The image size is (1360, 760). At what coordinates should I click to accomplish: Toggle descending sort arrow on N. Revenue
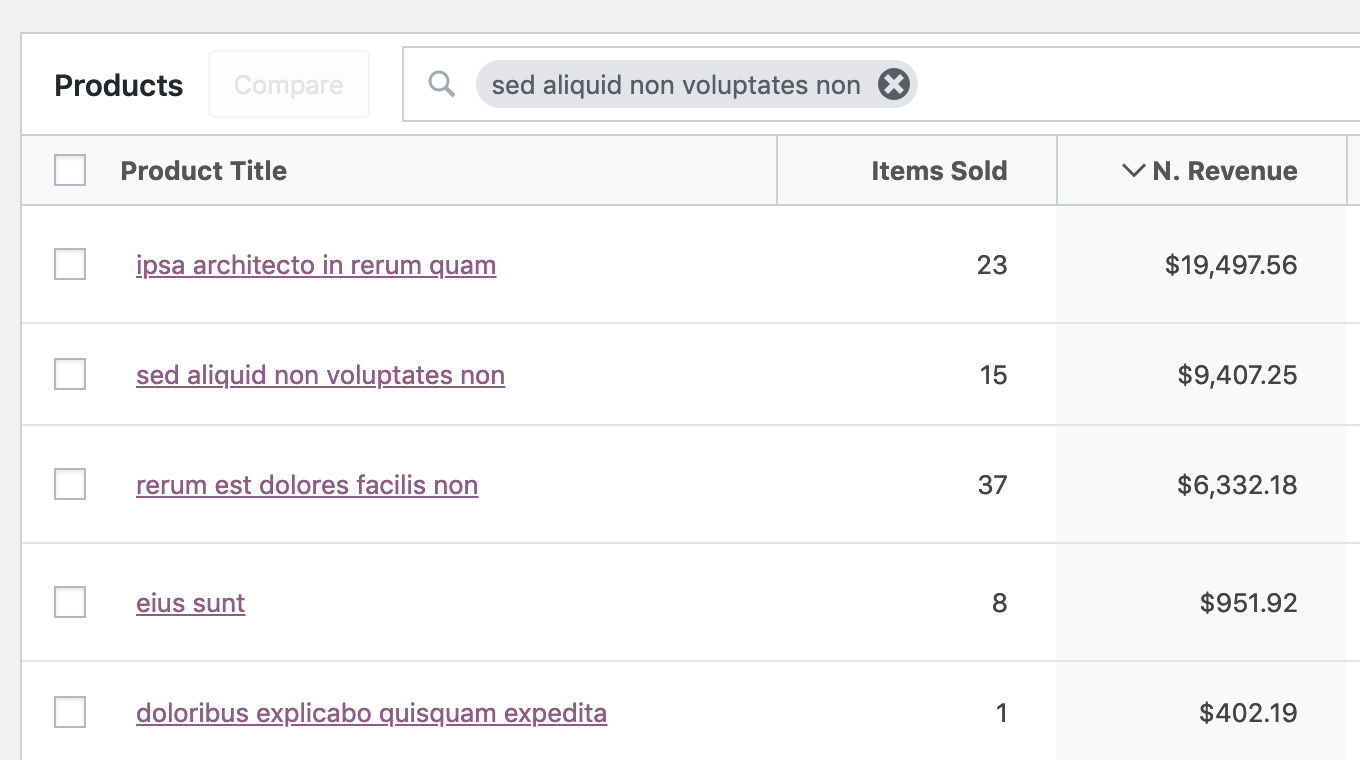click(1133, 171)
